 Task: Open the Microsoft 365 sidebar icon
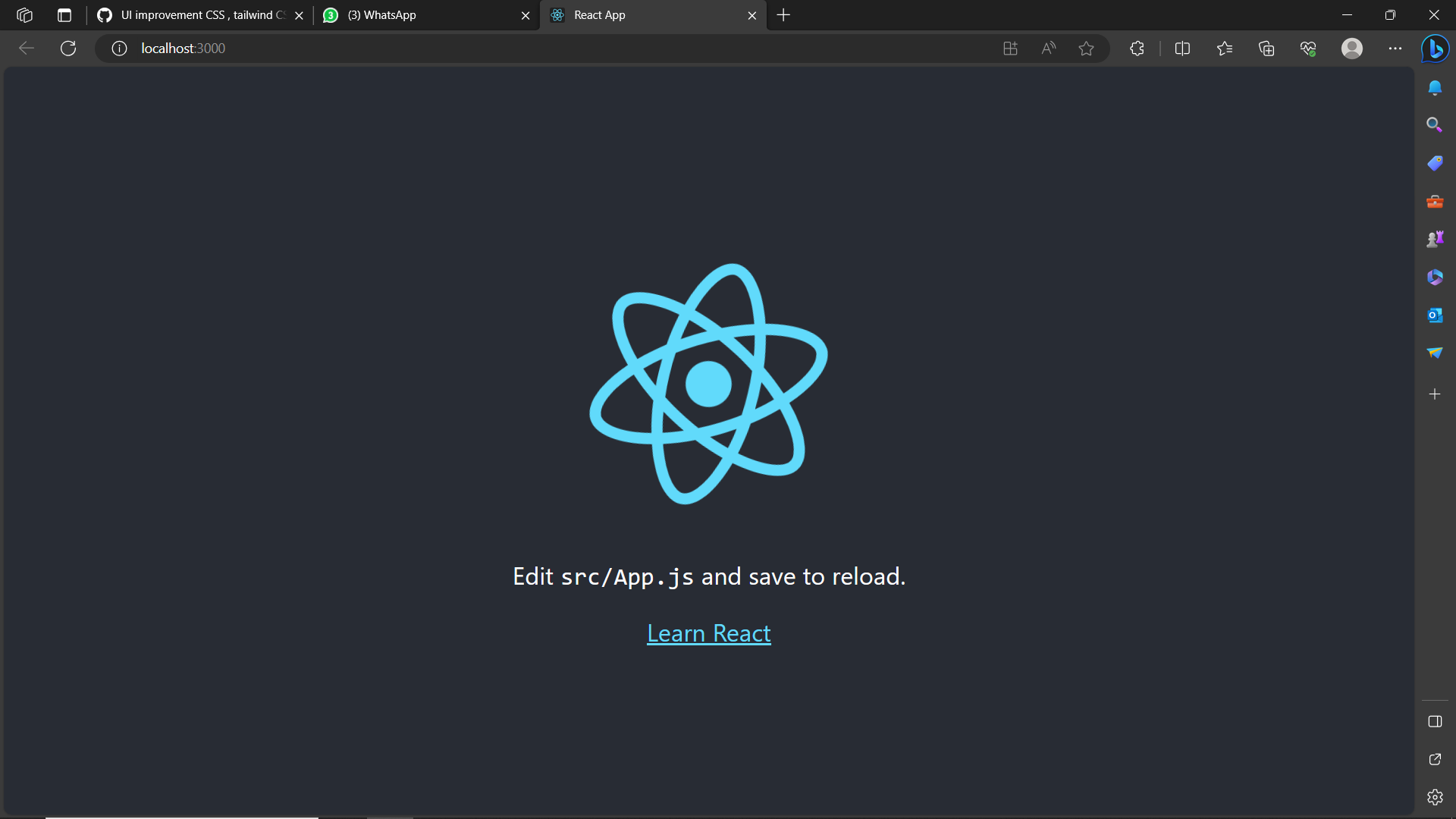(1435, 277)
